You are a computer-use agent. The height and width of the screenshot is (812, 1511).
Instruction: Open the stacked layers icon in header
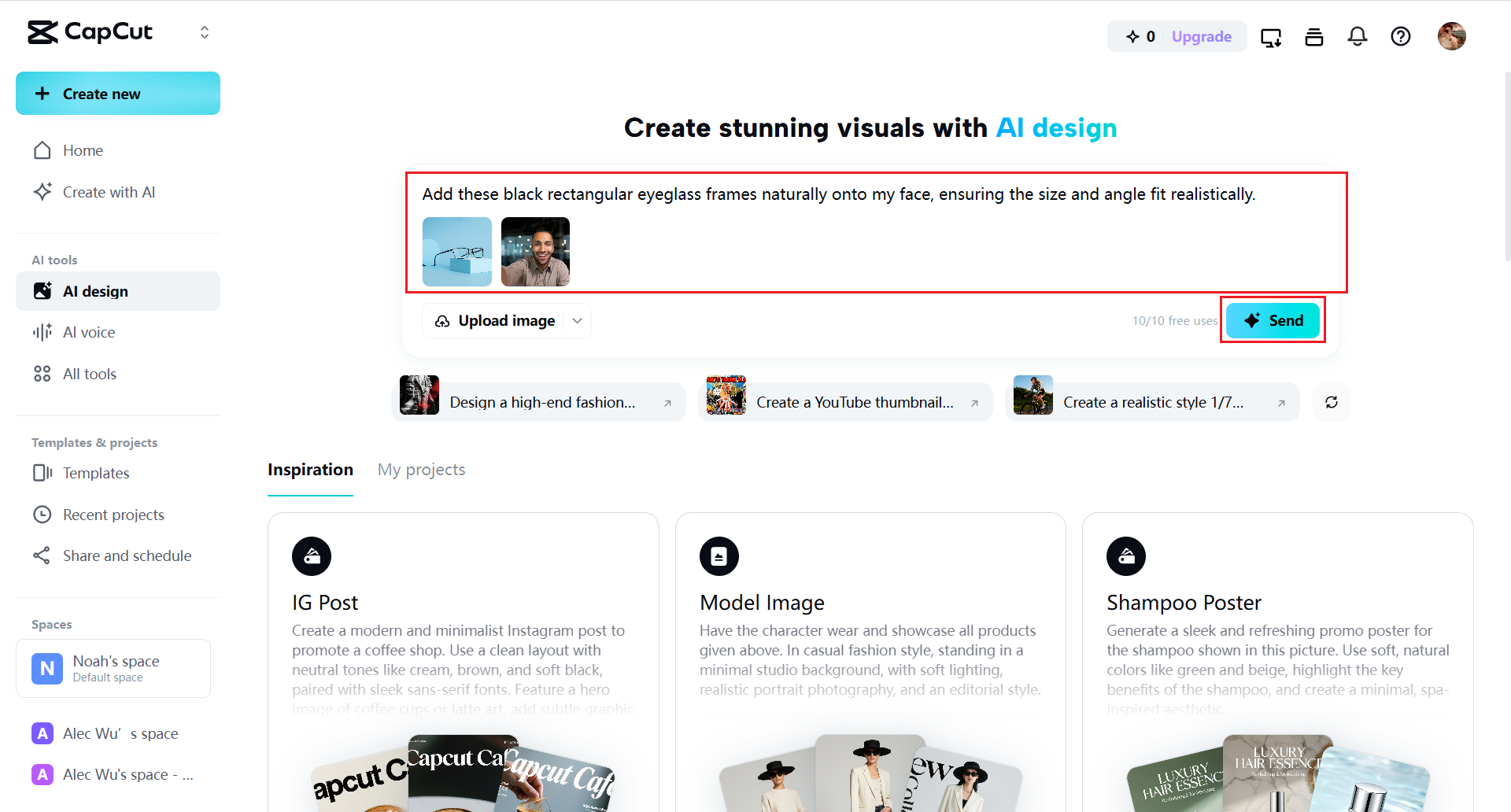pos(1313,37)
